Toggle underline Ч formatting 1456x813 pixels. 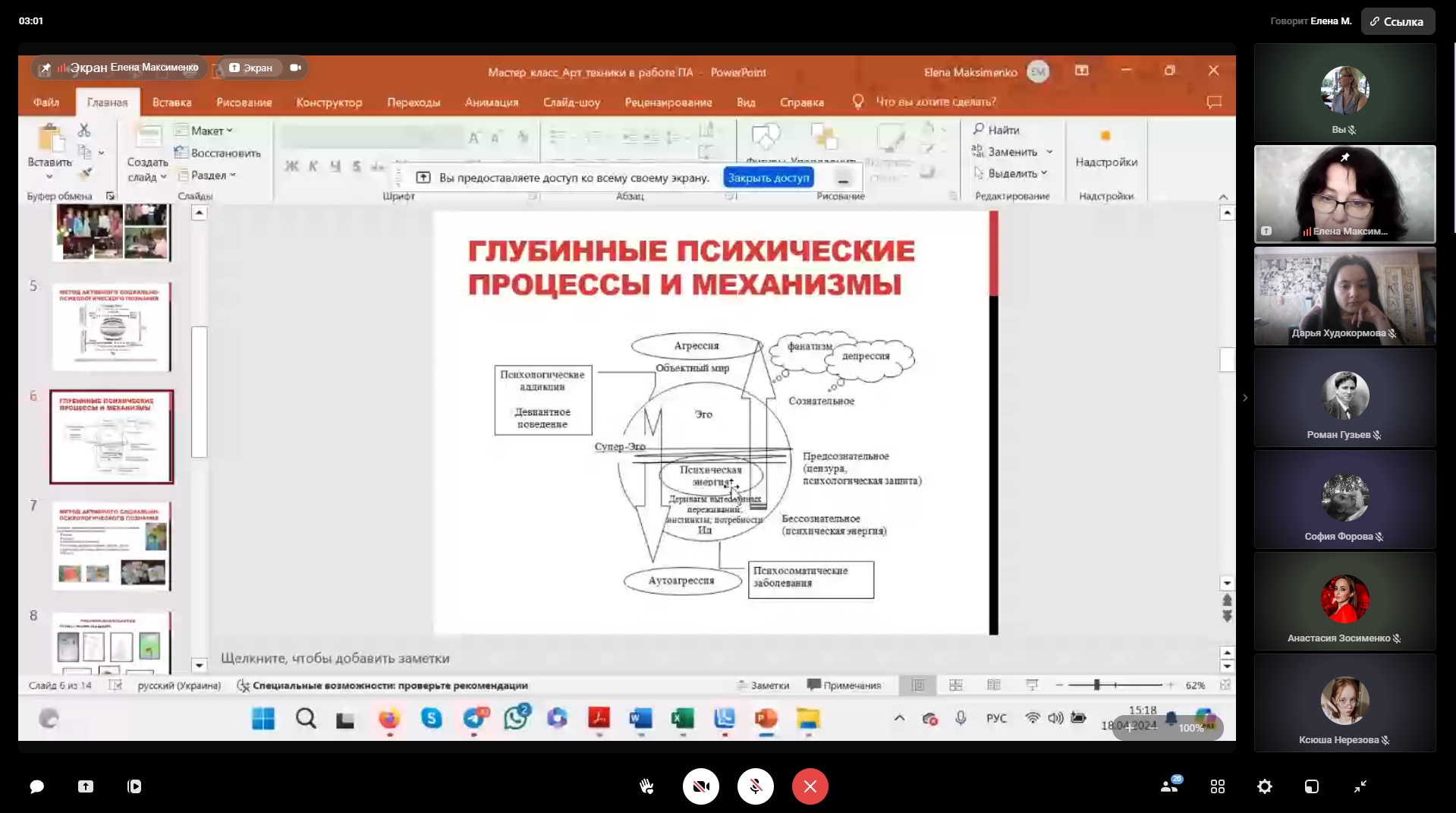[335, 166]
